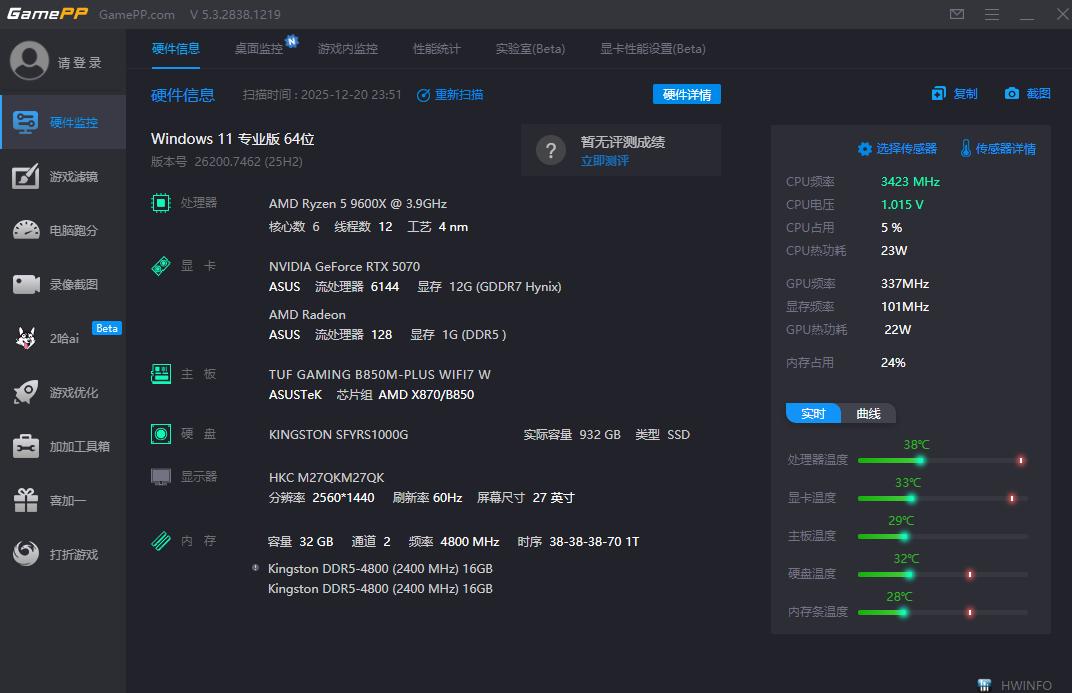Switch to 性能统计 tab

pos(437,49)
